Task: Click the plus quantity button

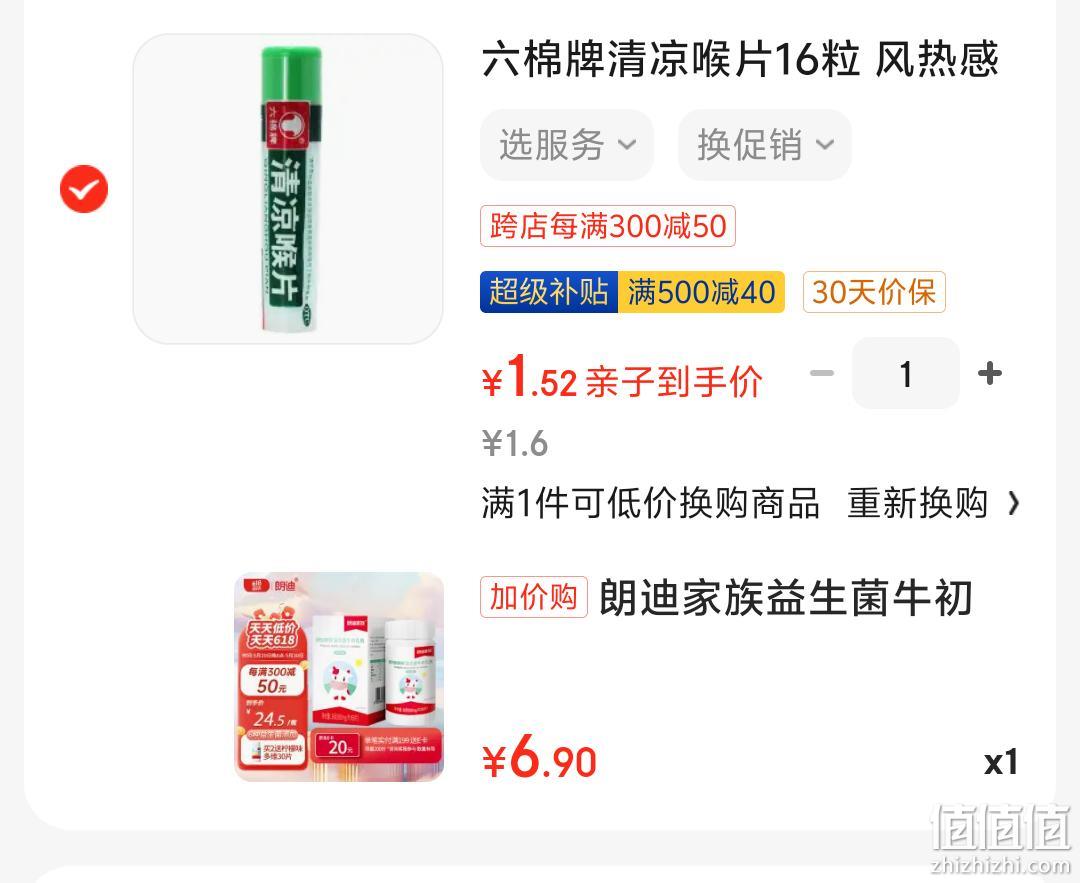Action: click(990, 374)
